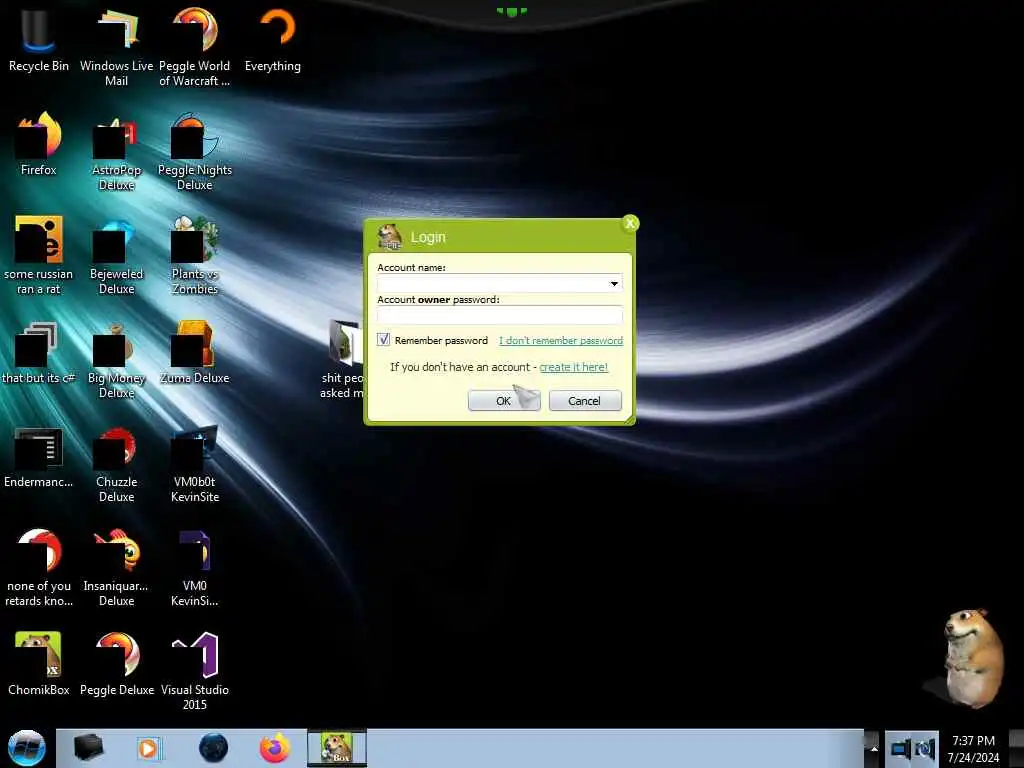Select Plants vs Zombies desktop icon
The width and height of the screenshot is (1024, 768).
coord(195,255)
